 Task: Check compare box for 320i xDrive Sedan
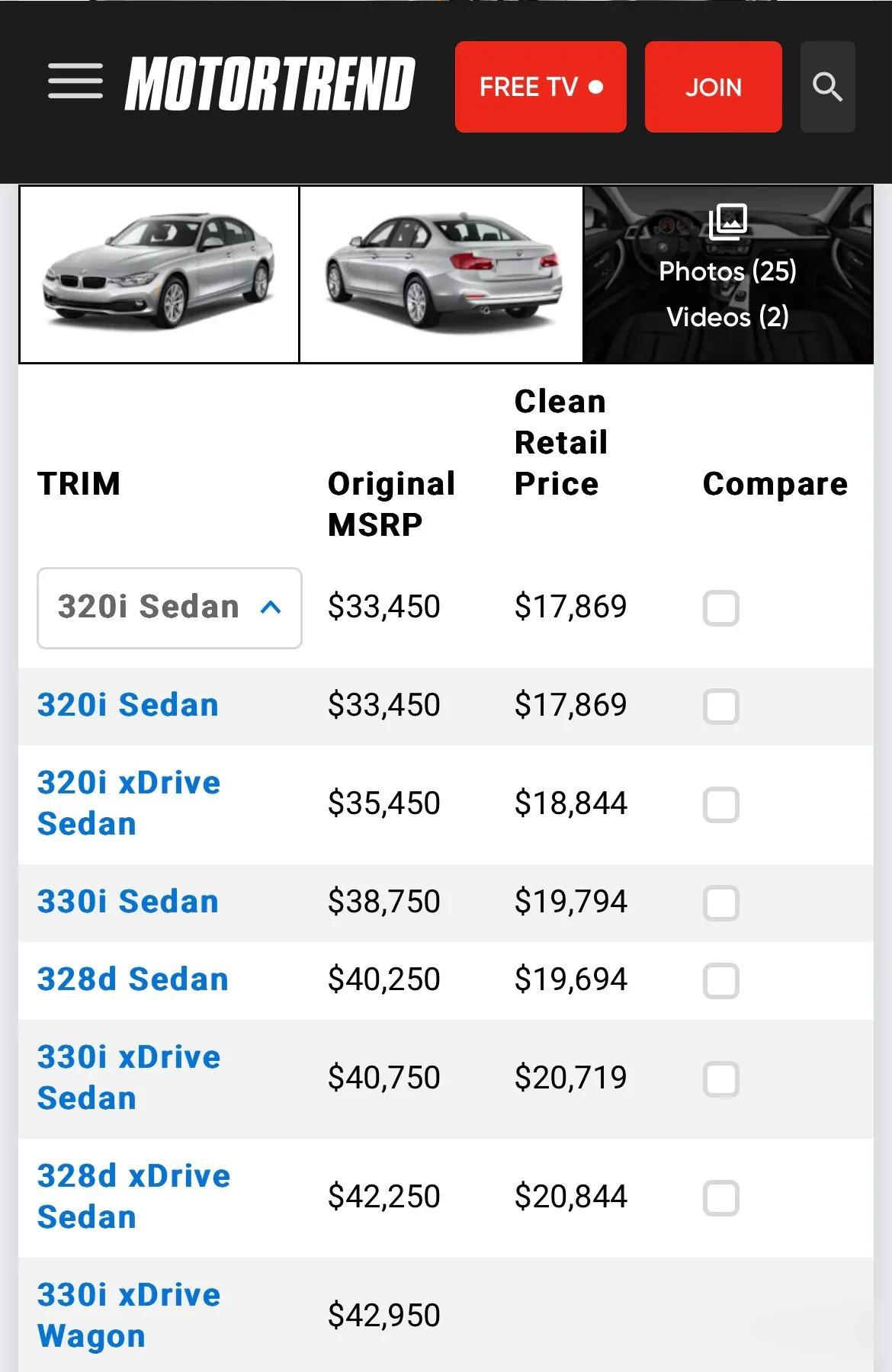pos(720,805)
